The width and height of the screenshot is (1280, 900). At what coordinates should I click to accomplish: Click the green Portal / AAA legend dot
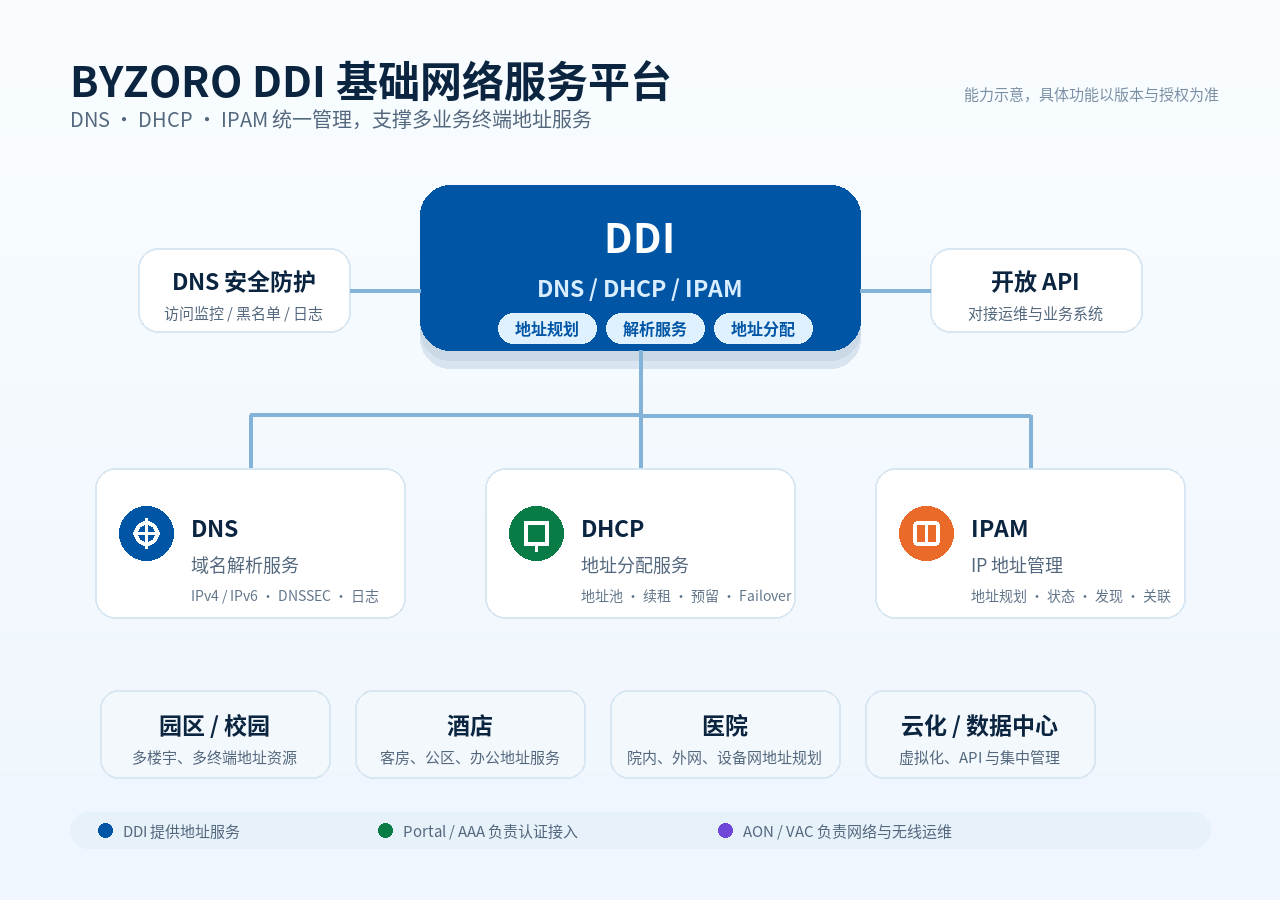pos(386,830)
